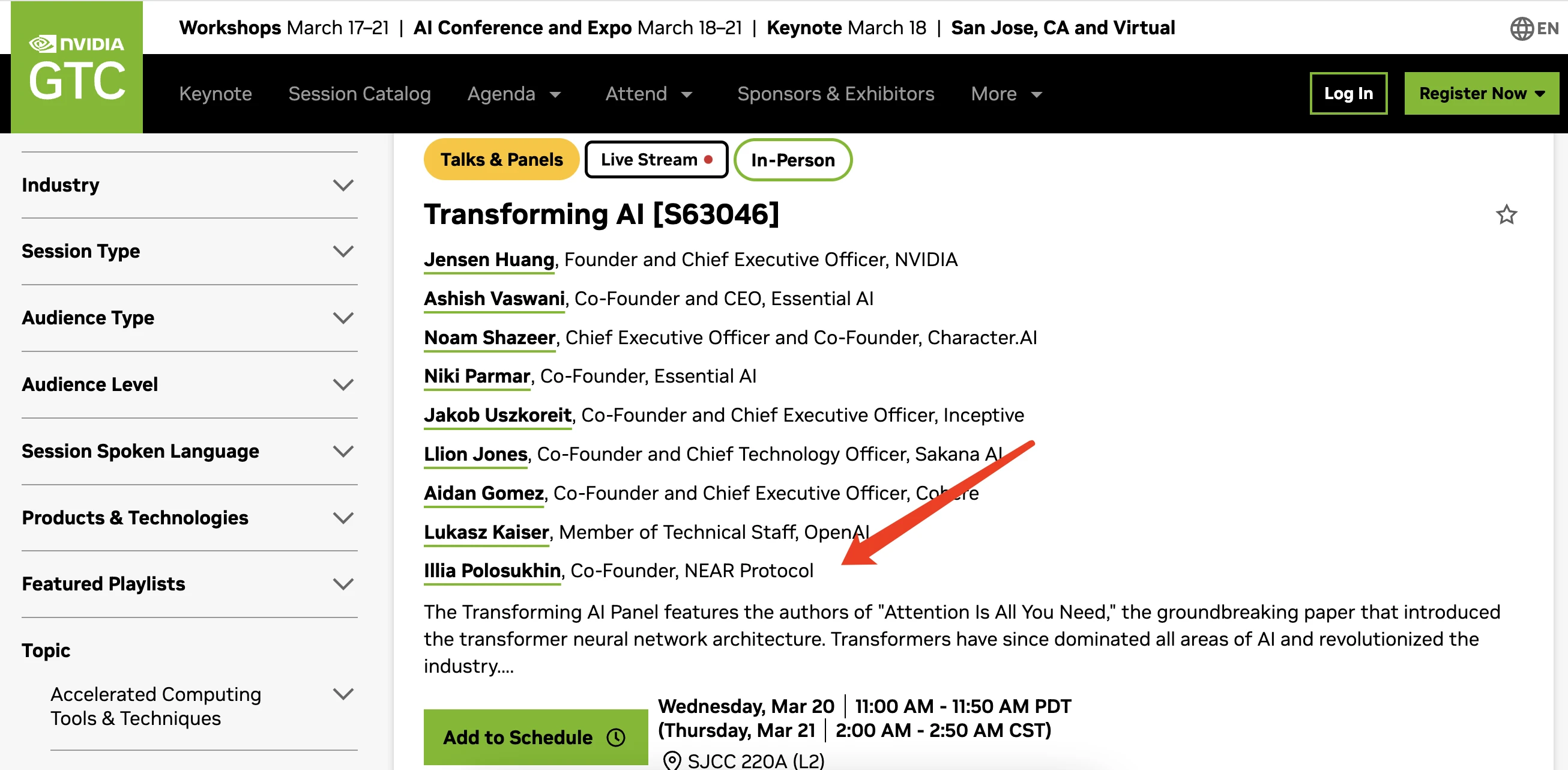
Task: Expand Accelerated Computing Tools & Techniques topic
Action: [343, 694]
